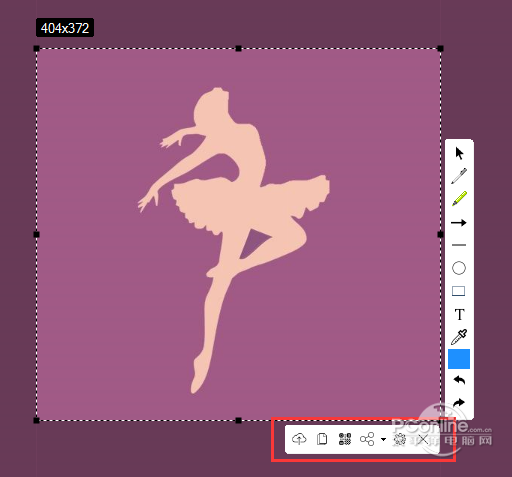Image resolution: width=512 pixels, height=477 pixels.
Task: Copy screenshot to clipboard
Action: click(x=322, y=439)
